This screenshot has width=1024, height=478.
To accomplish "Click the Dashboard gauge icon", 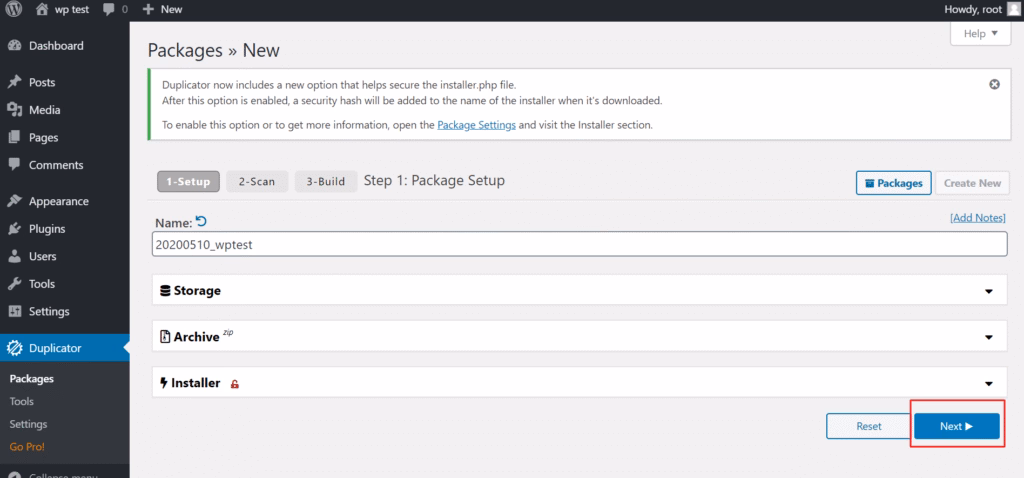I will (x=14, y=46).
